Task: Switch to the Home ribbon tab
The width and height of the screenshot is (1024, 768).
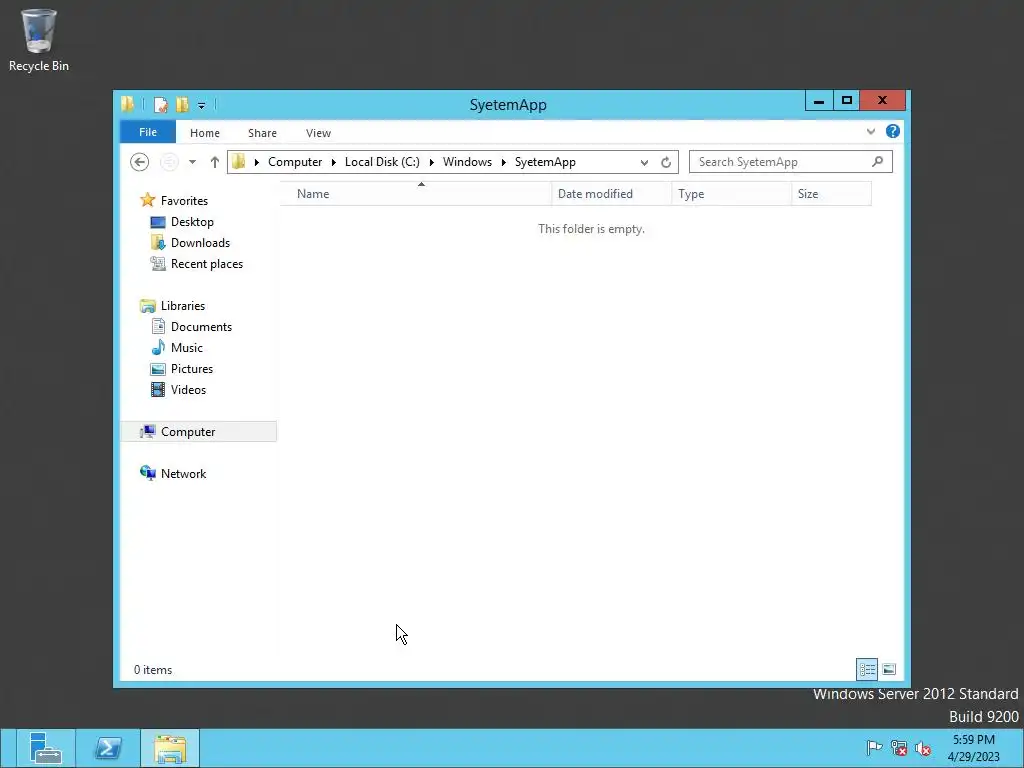Action: coord(204,133)
